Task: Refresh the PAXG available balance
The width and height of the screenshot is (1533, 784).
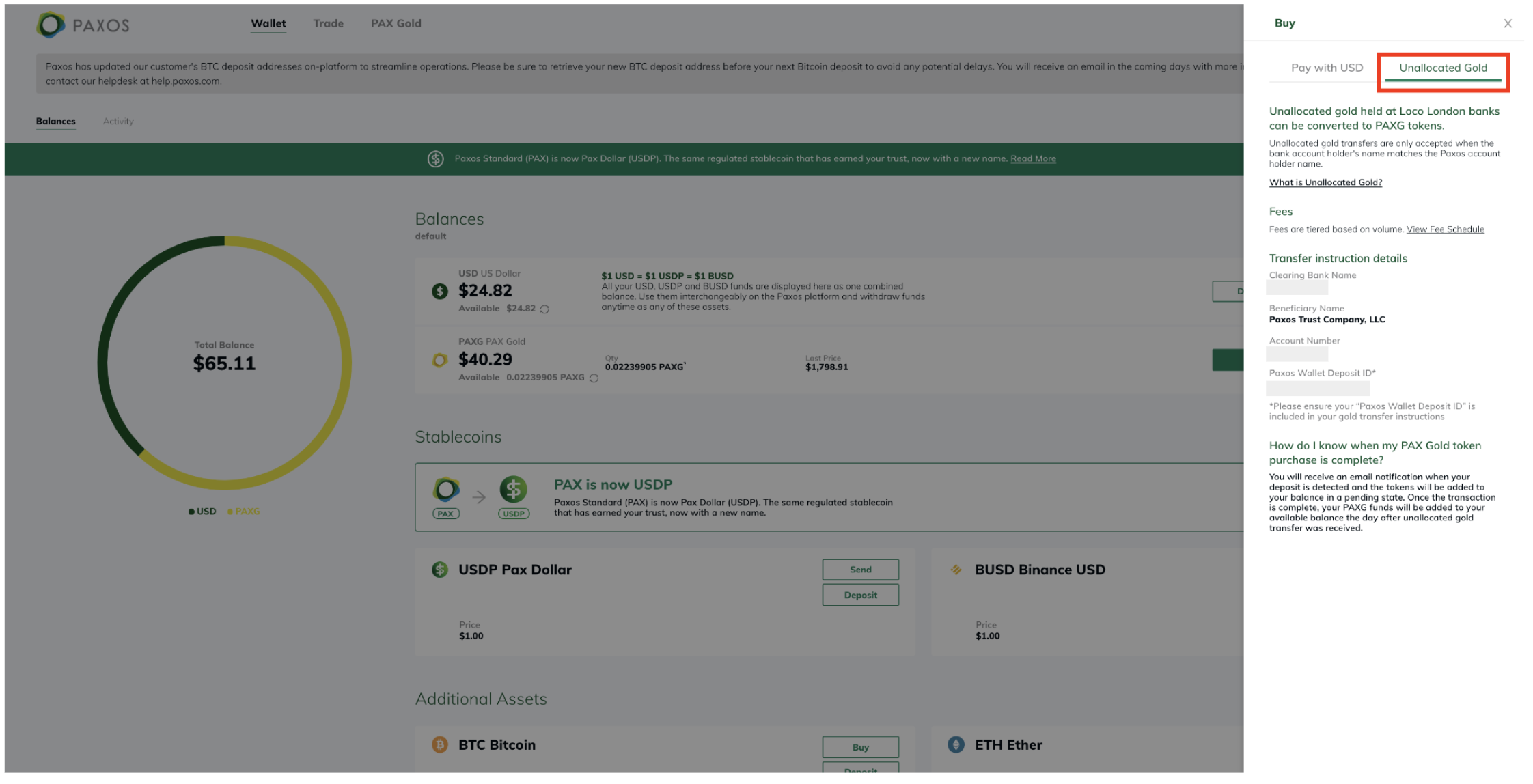Action: point(594,378)
